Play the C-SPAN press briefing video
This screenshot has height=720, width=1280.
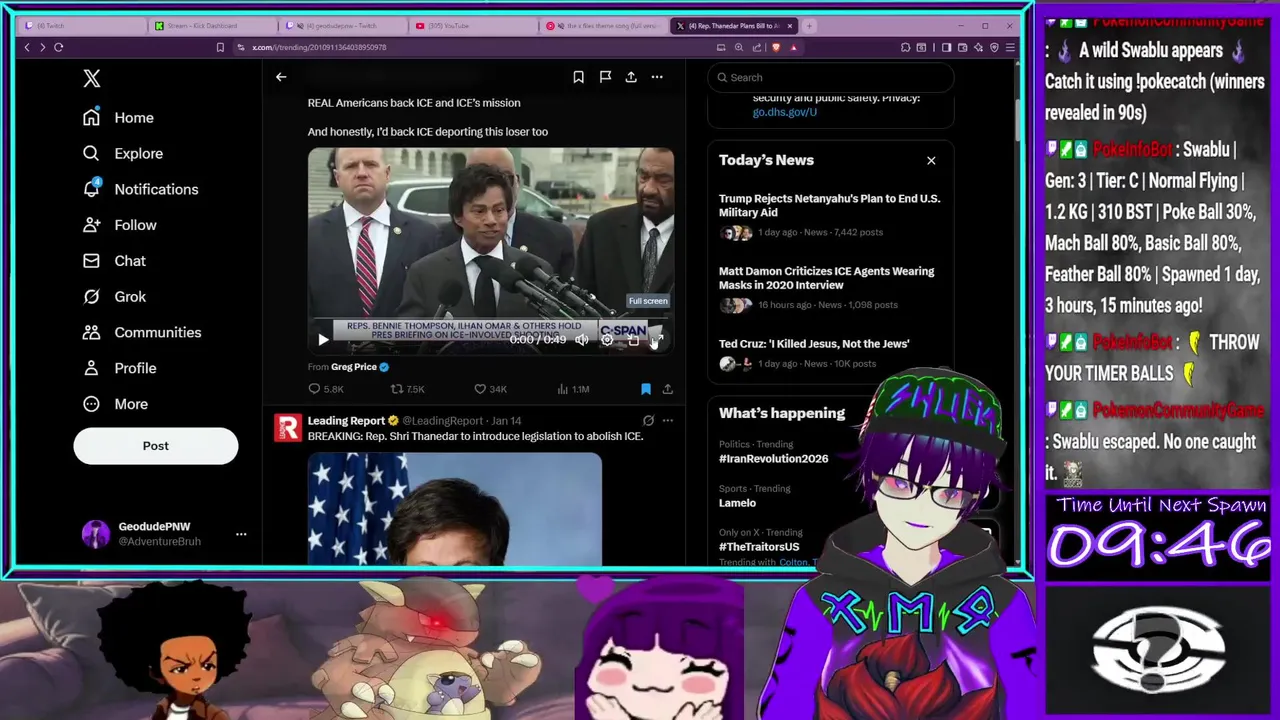tap(323, 340)
